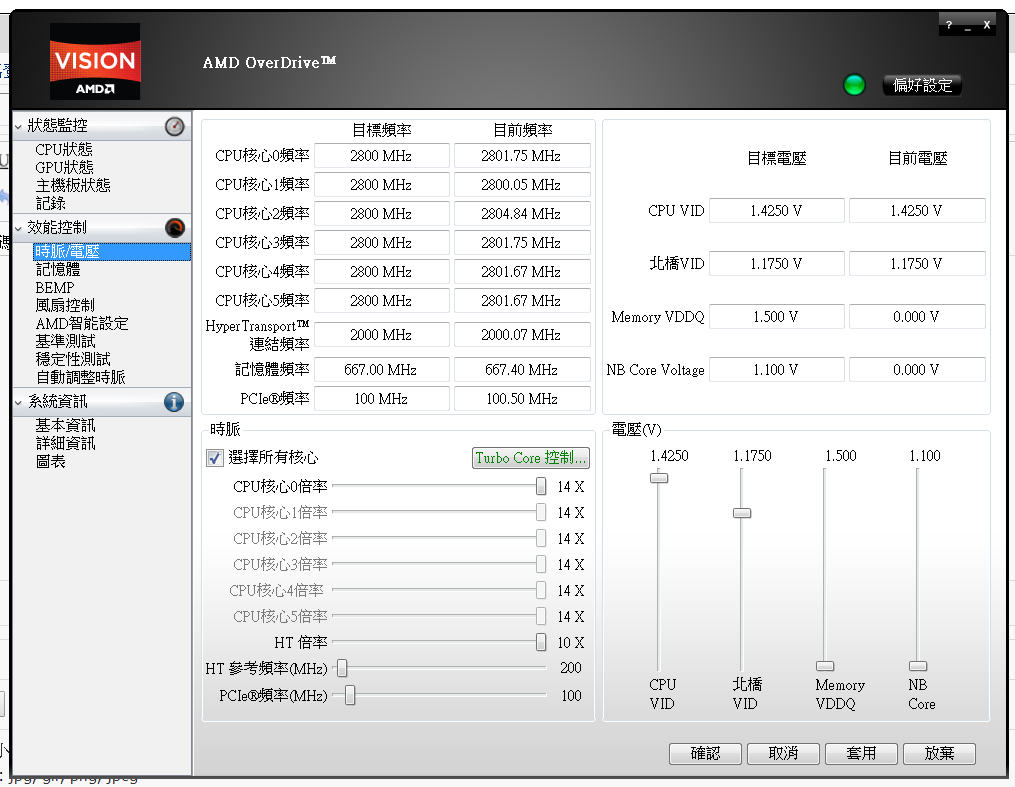Click the 目標電壓 column header
This screenshot has height=787, width=1015.
777,159
